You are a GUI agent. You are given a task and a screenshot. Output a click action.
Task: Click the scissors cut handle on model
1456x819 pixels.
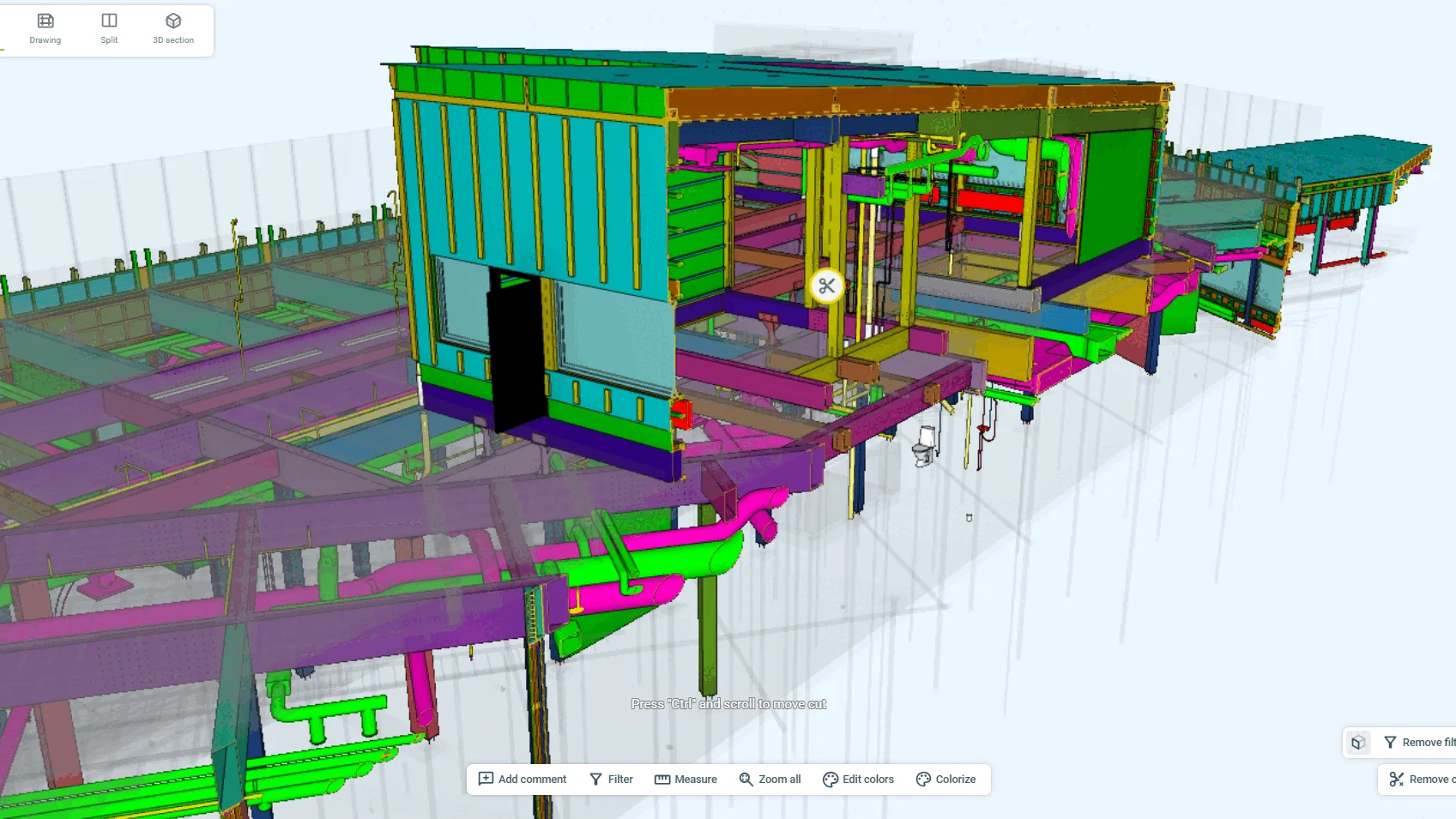(x=826, y=286)
